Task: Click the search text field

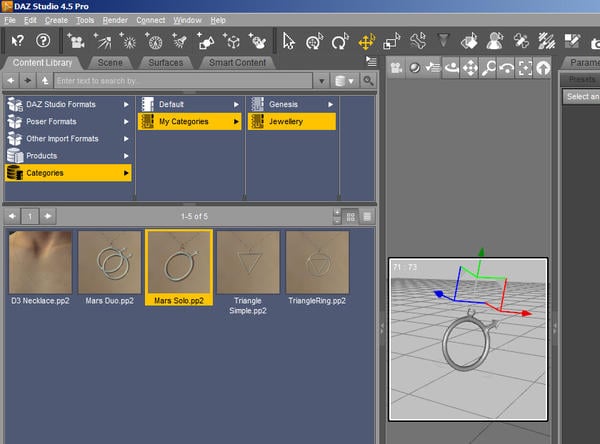Action: (183, 81)
